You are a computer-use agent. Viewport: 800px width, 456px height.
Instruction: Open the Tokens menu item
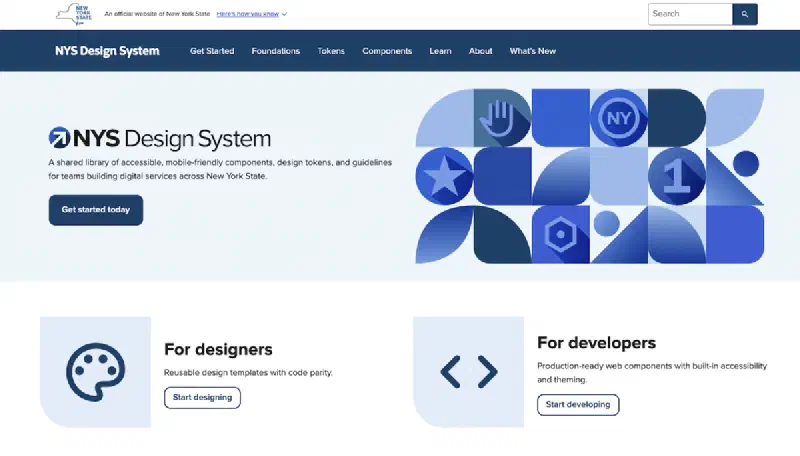point(331,51)
